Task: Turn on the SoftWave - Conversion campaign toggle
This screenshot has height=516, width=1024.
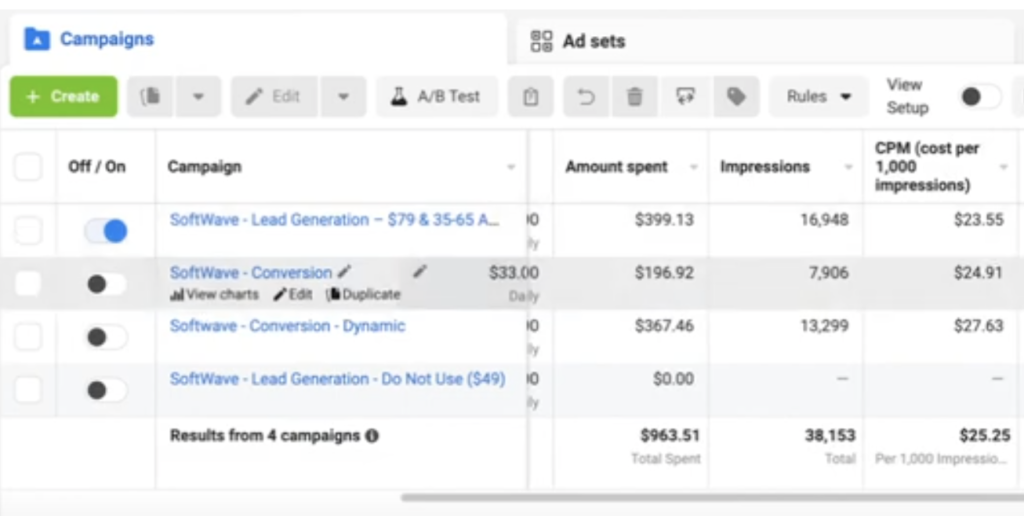Action: point(106,284)
